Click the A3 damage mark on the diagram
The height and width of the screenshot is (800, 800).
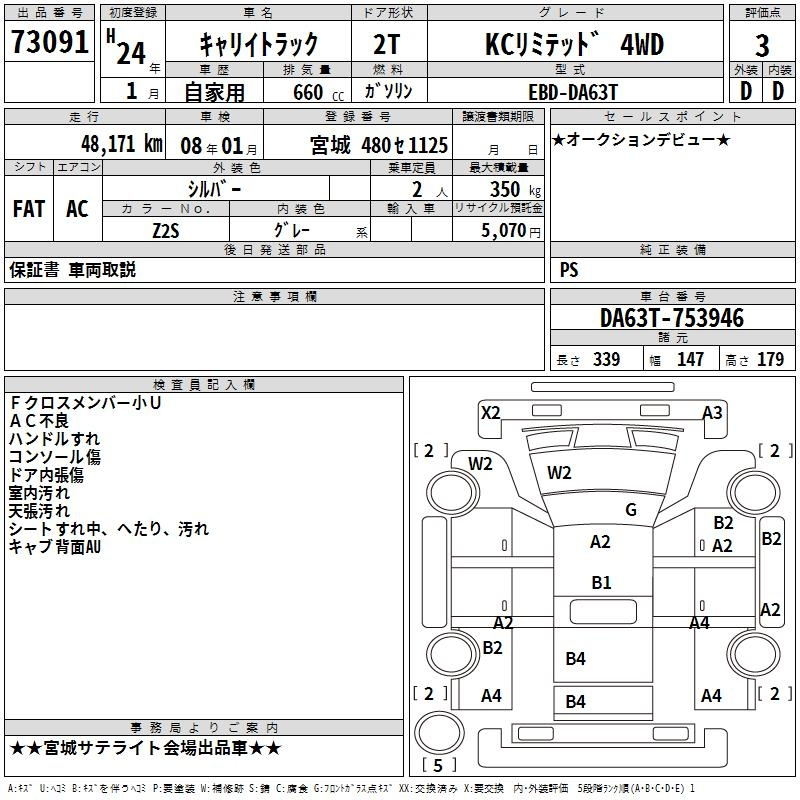pyautogui.click(x=712, y=412)
